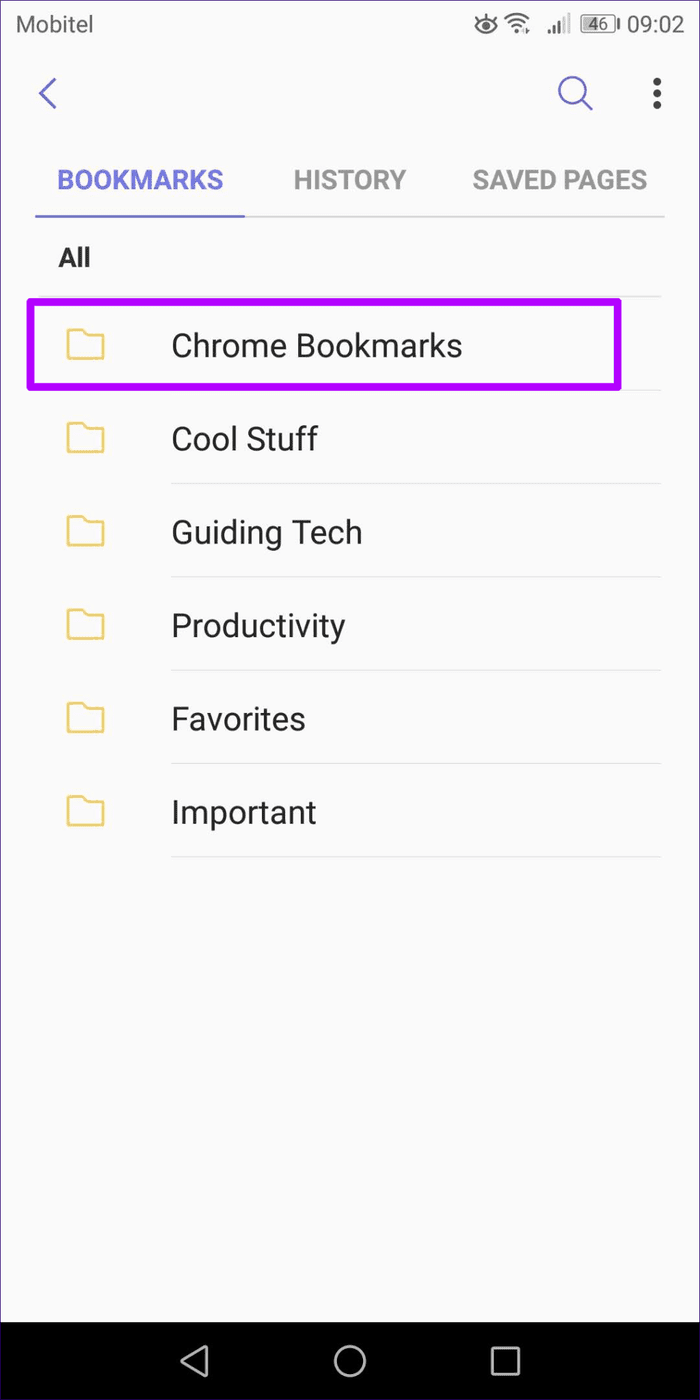Click the Important folder icon
This screenshot has width=700, height=1400.
pos(86,811)
